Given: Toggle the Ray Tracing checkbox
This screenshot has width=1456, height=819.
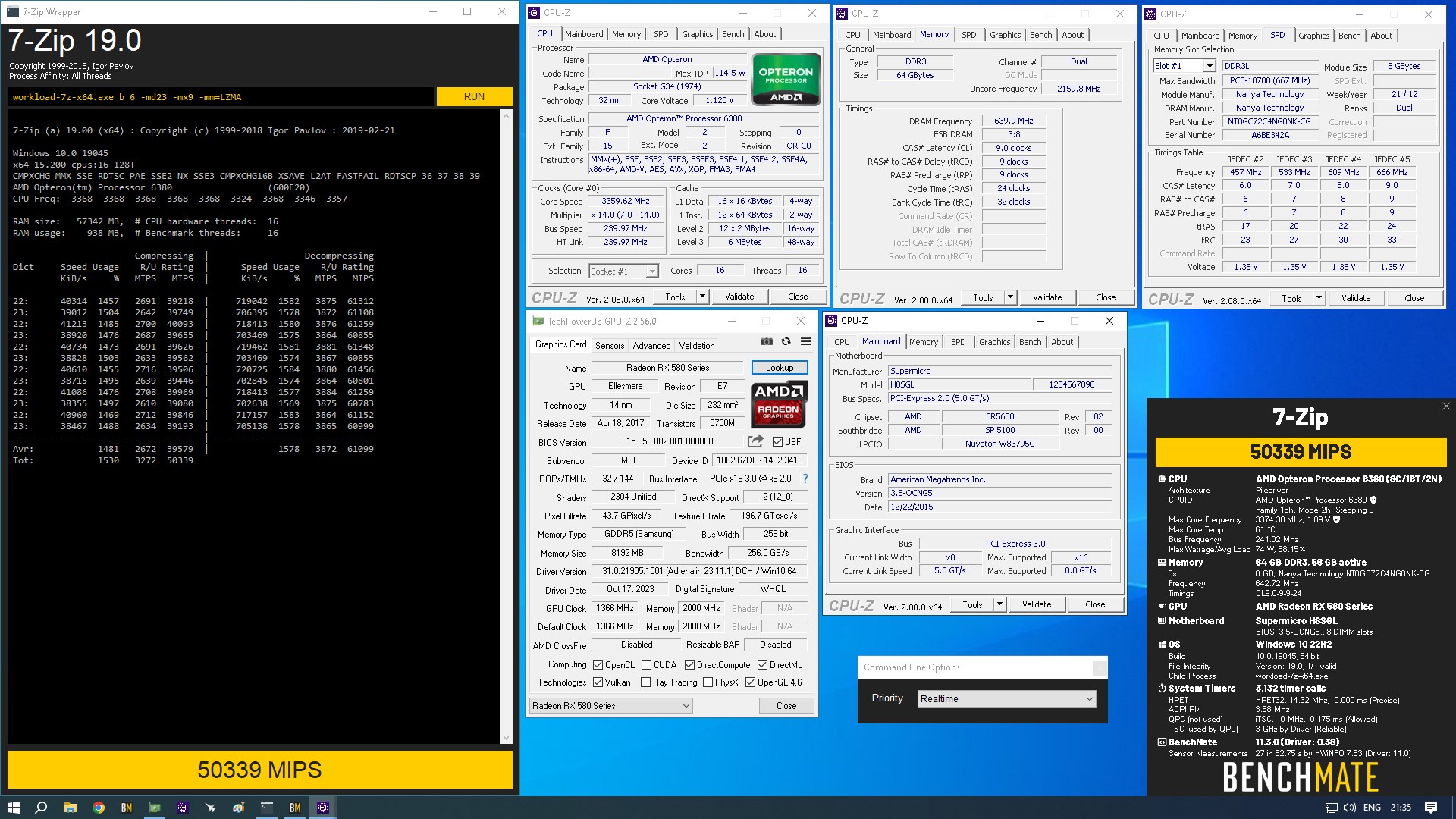Looking at the screenshot, I should tap(645, 682).
